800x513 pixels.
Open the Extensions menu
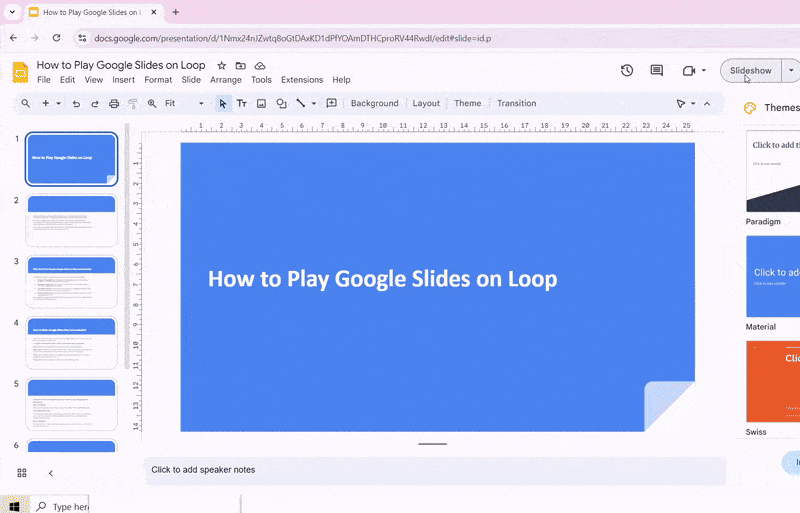(301, 80)
